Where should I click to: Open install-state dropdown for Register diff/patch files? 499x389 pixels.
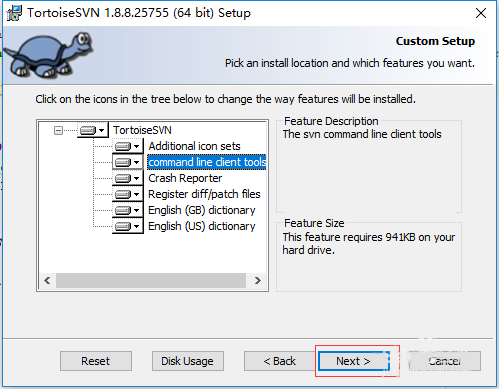coord(128,194)
